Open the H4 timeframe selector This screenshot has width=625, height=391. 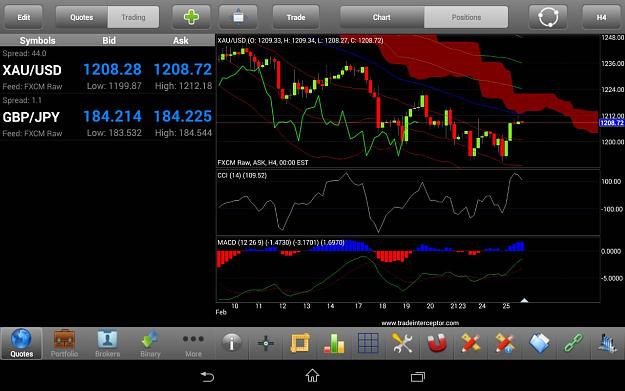coord(601,17)
